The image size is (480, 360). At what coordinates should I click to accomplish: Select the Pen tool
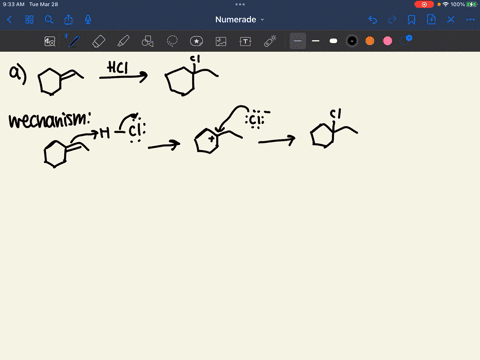(74, 41)
